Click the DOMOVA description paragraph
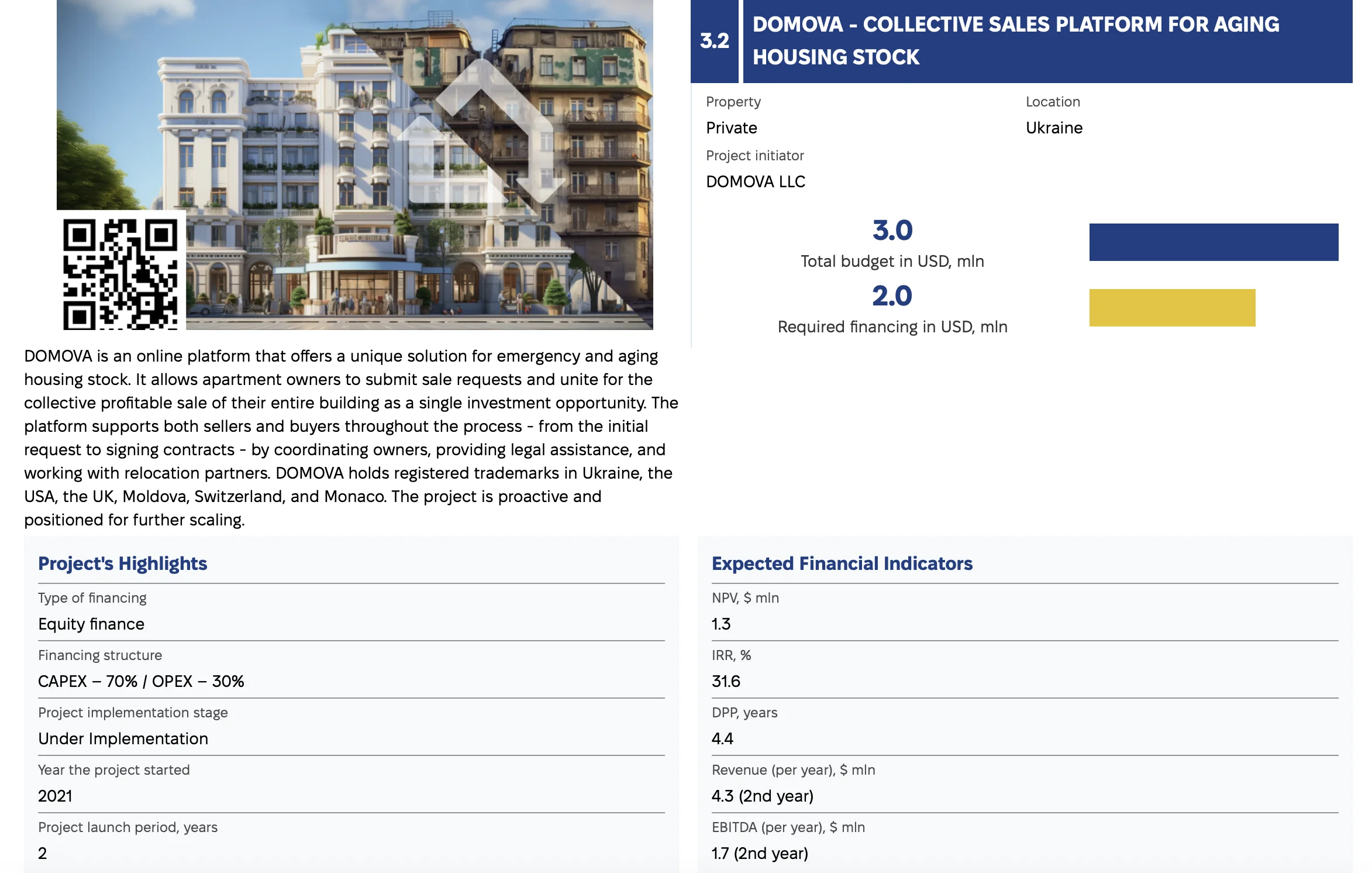Viewport: 1372px width, 873px height. (x=351, y=438)
